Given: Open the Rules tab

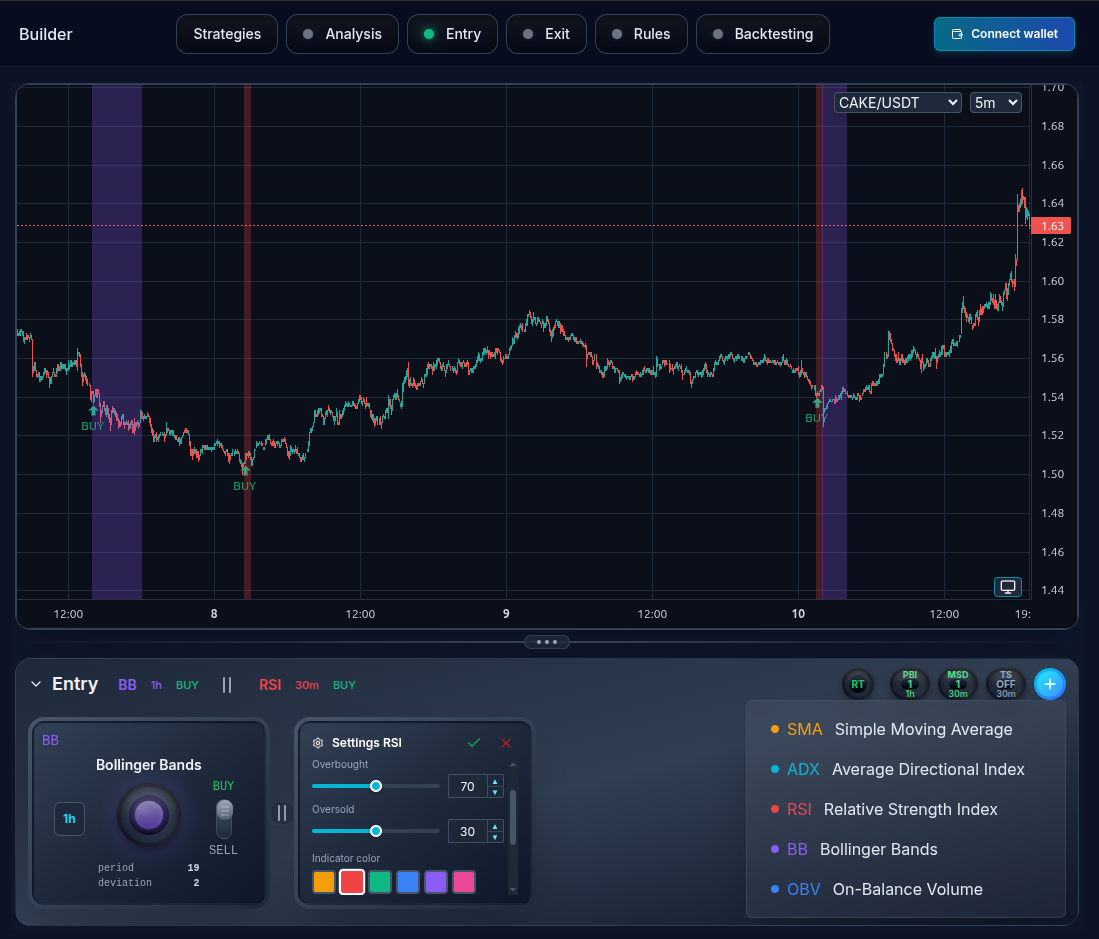Looking at the screenshot, I should point(641,34).
